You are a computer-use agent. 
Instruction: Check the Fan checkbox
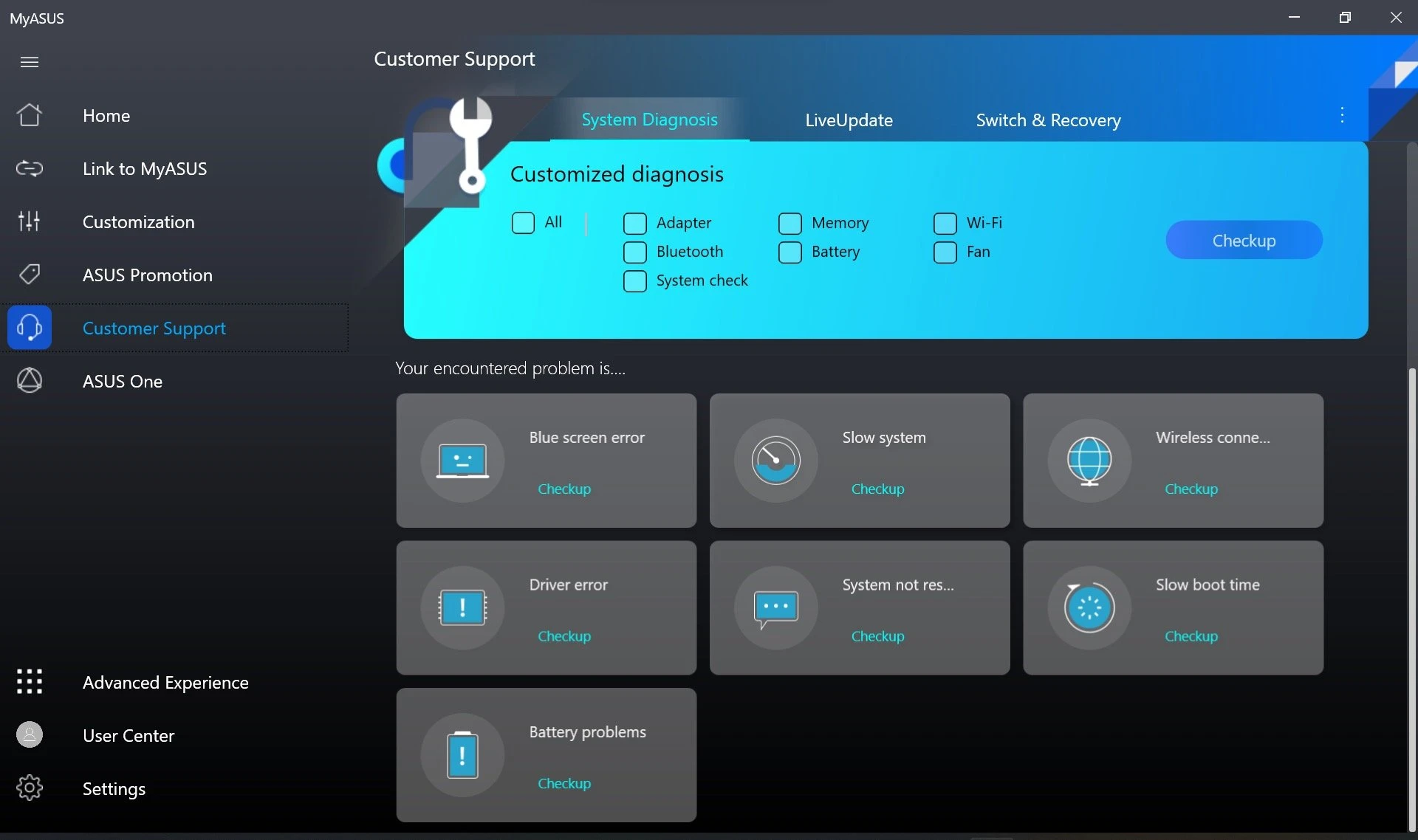[945, 252]
